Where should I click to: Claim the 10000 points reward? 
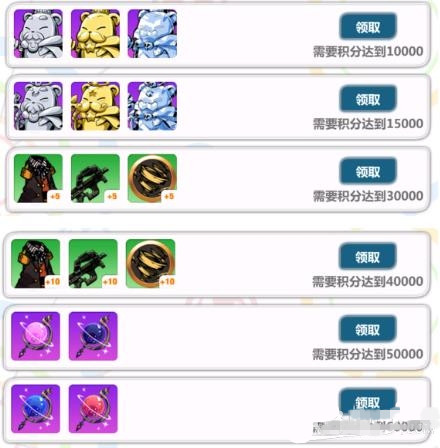click(368, 27)
